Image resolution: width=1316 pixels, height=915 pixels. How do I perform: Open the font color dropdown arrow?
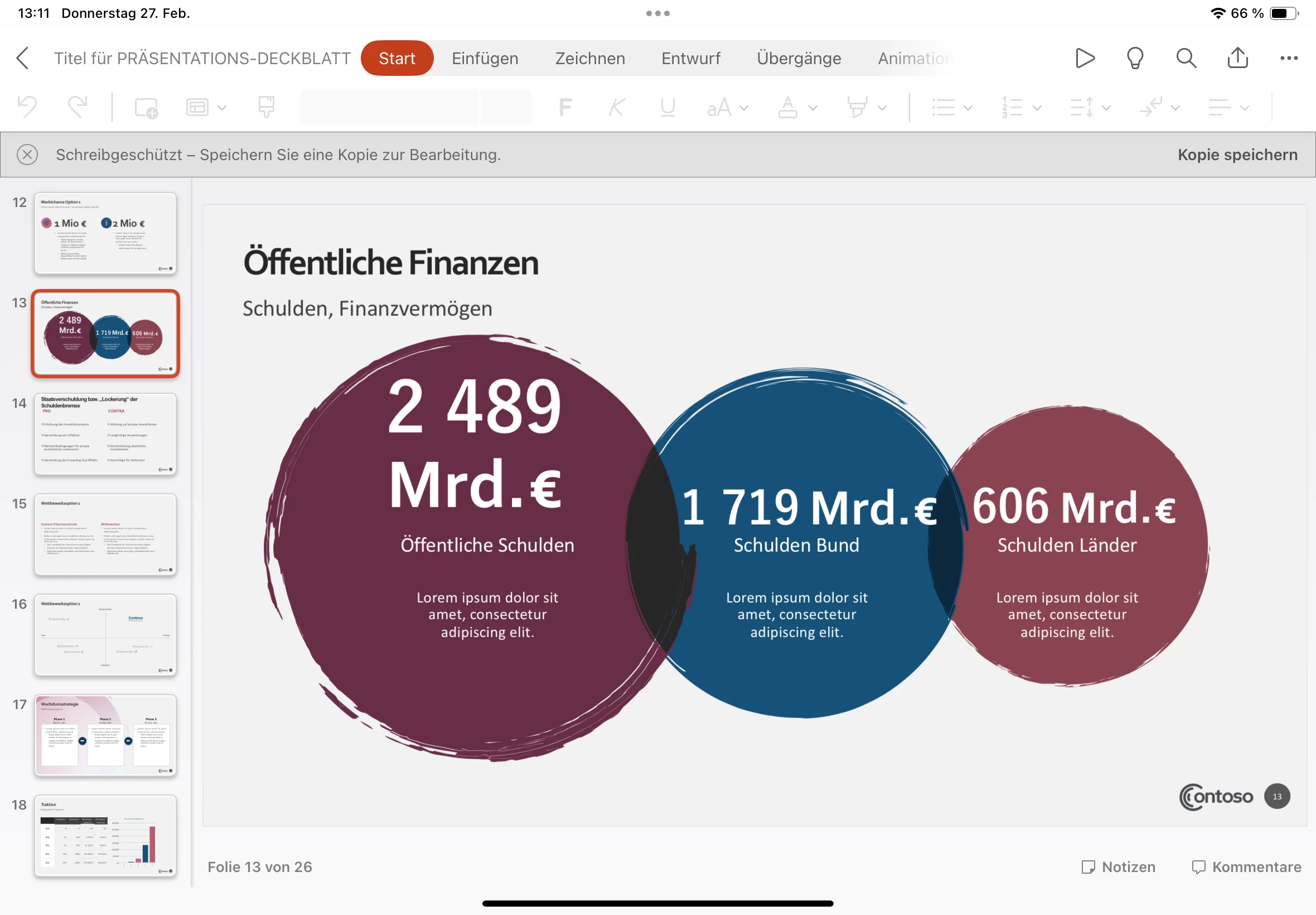point(813,108)
